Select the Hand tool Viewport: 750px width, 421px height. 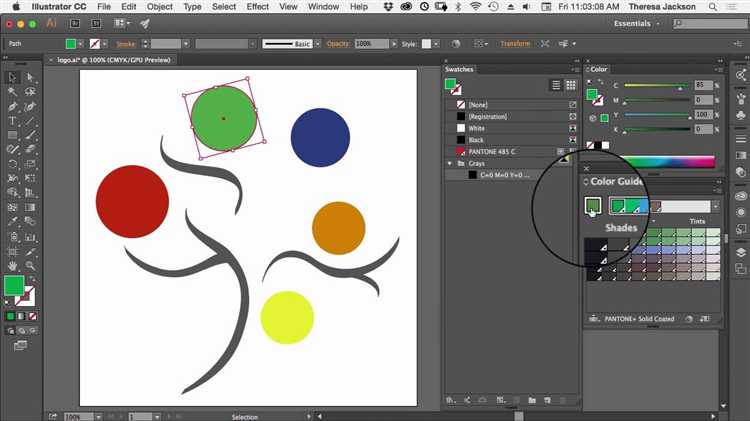[x=12, y=265]
